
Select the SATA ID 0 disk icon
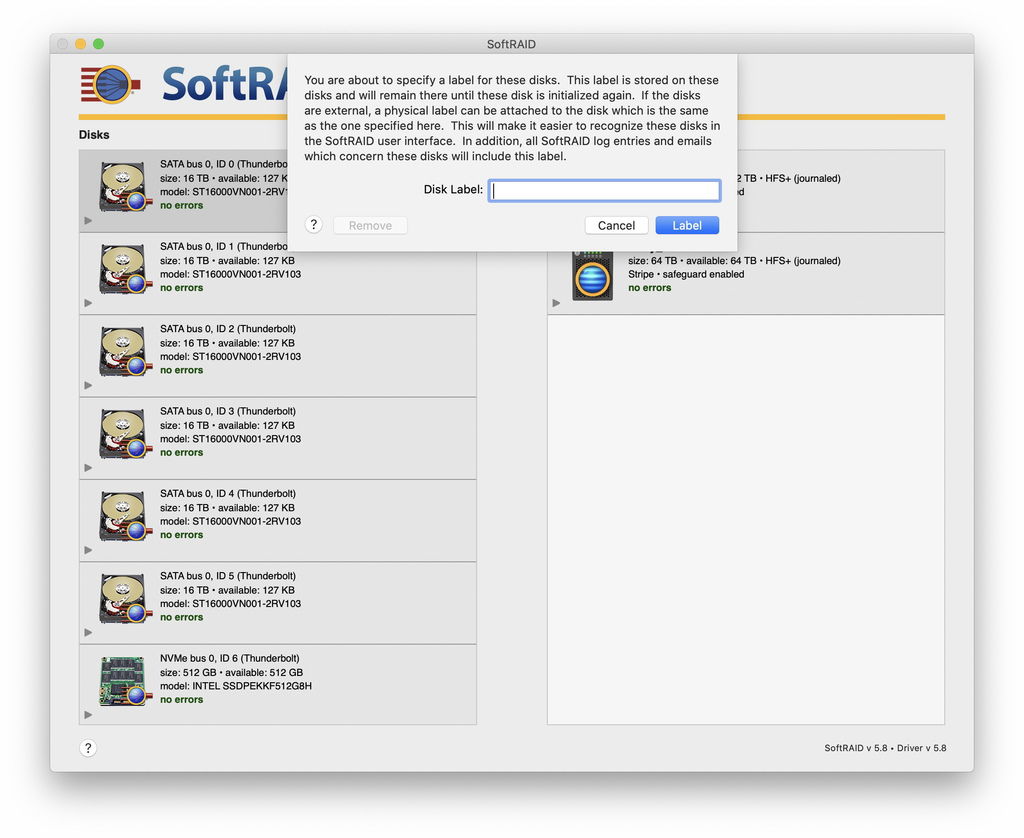(x=123, y=187)
